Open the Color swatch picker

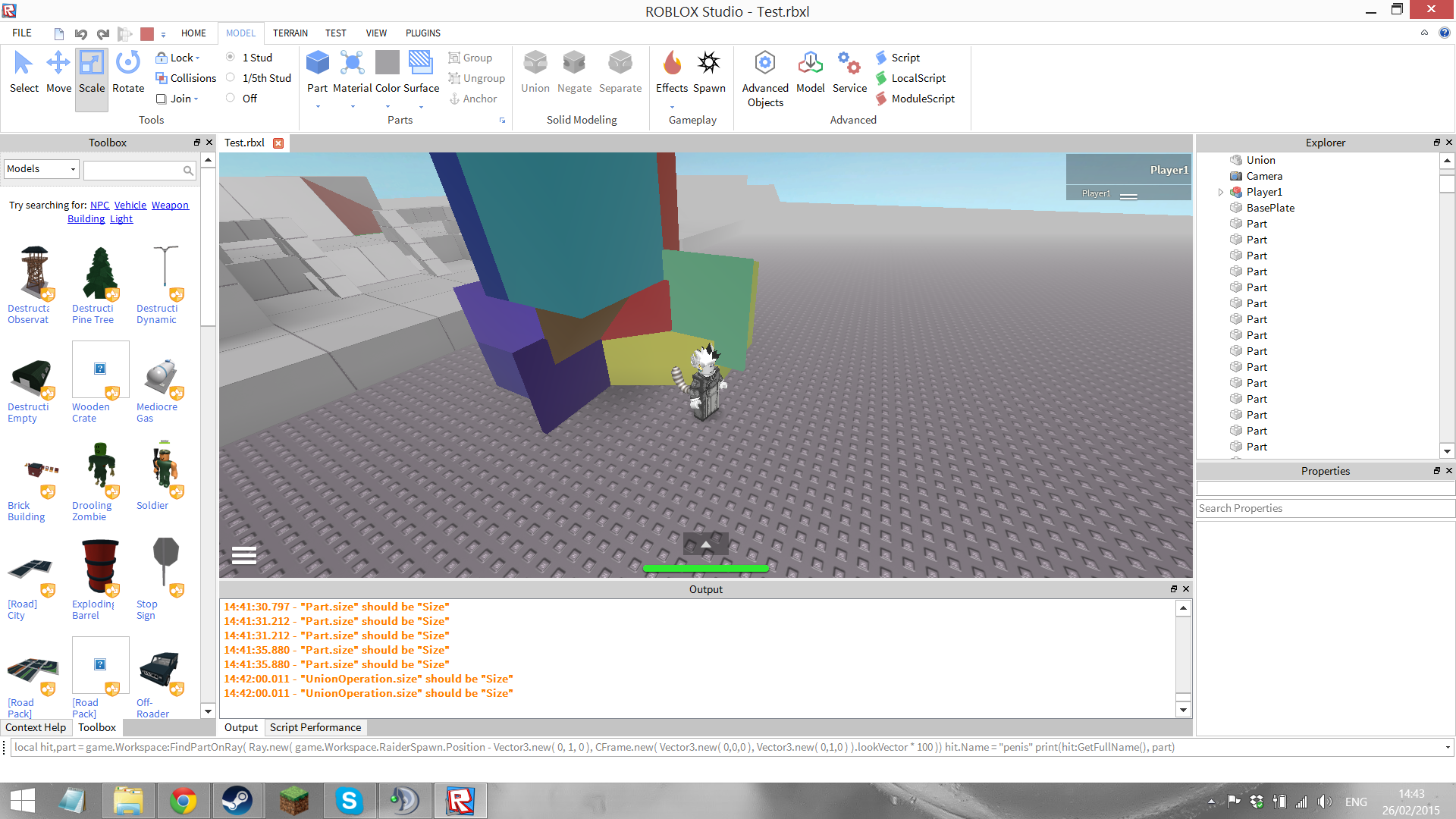coord(388,63)
